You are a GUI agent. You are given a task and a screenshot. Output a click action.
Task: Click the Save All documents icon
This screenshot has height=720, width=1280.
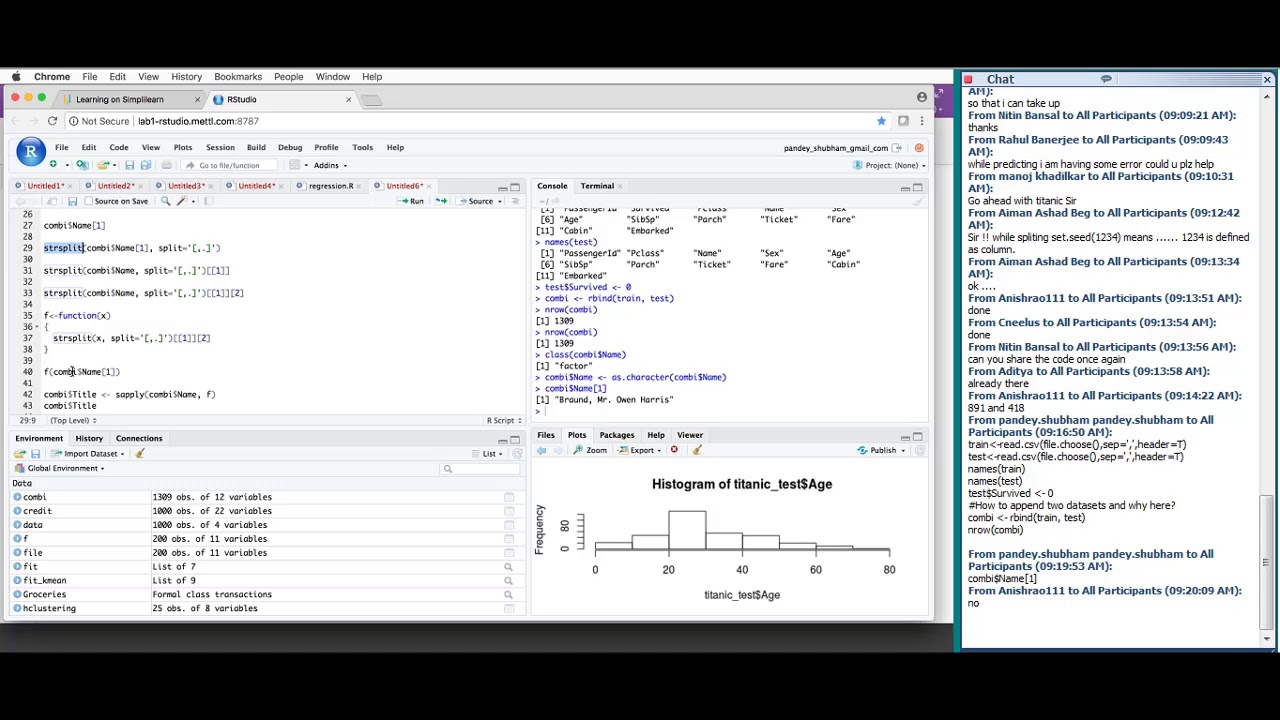(x=145, y=165)
